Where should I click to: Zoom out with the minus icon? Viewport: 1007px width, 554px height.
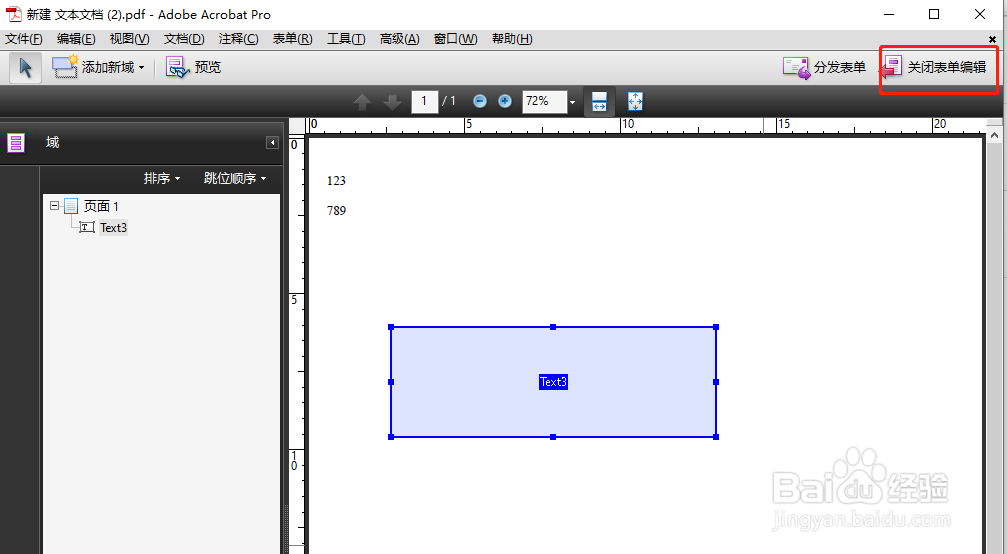[480, 101]
